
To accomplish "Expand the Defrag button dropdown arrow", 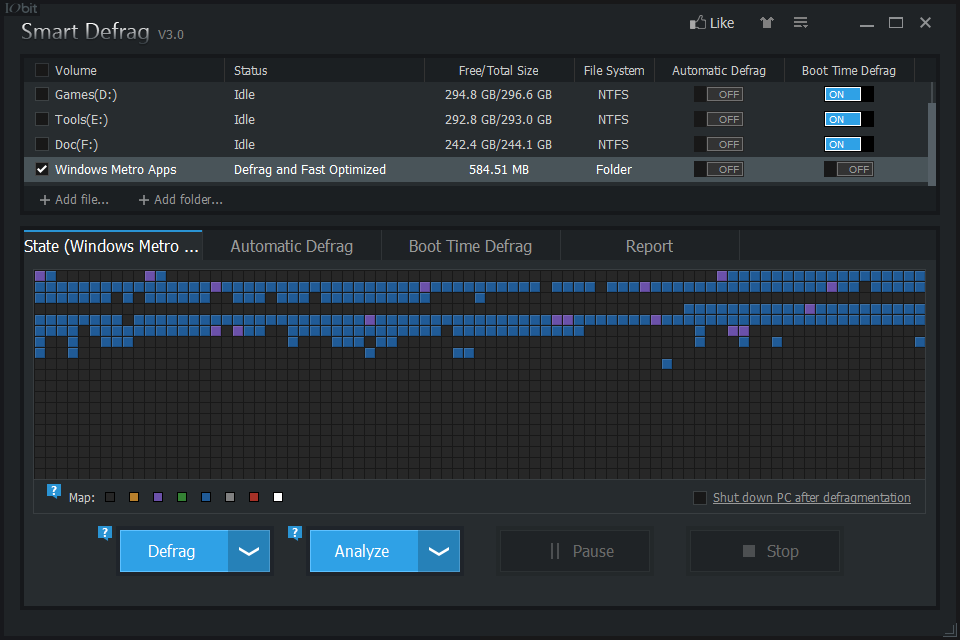I will coord(249,551).
